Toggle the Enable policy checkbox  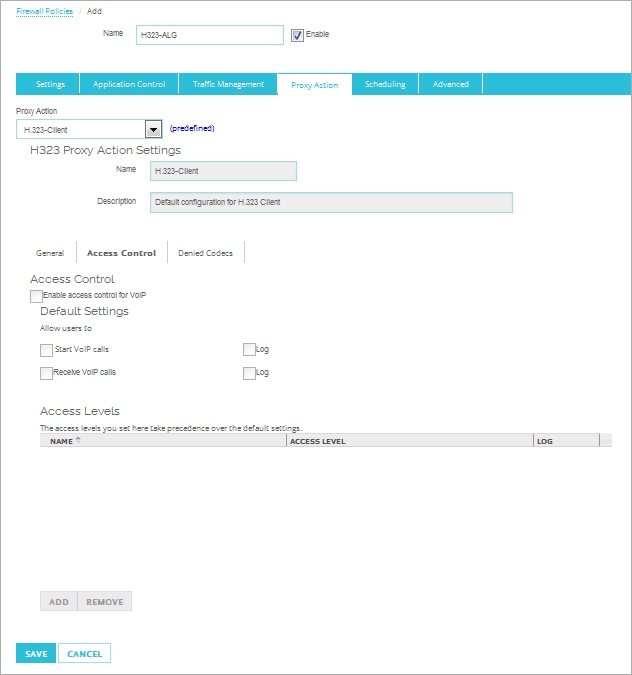[297, 35]
